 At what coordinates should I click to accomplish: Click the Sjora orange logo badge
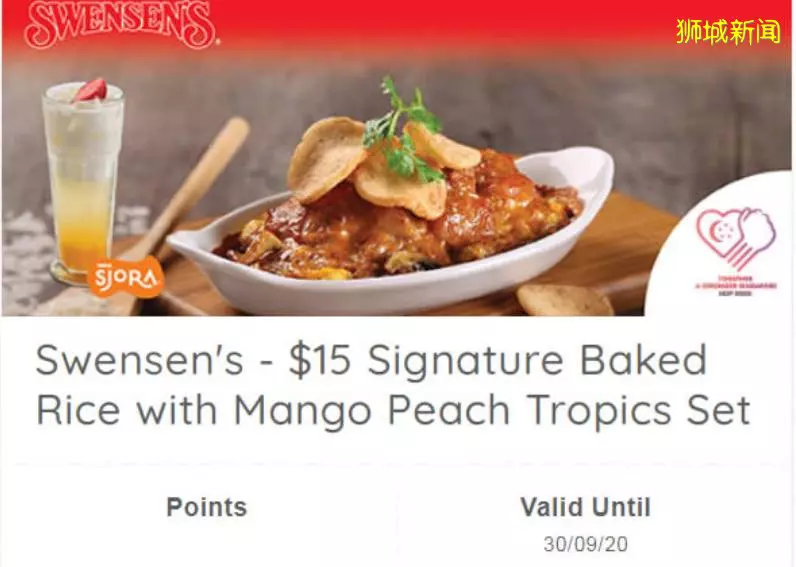[x=125, y=277]
